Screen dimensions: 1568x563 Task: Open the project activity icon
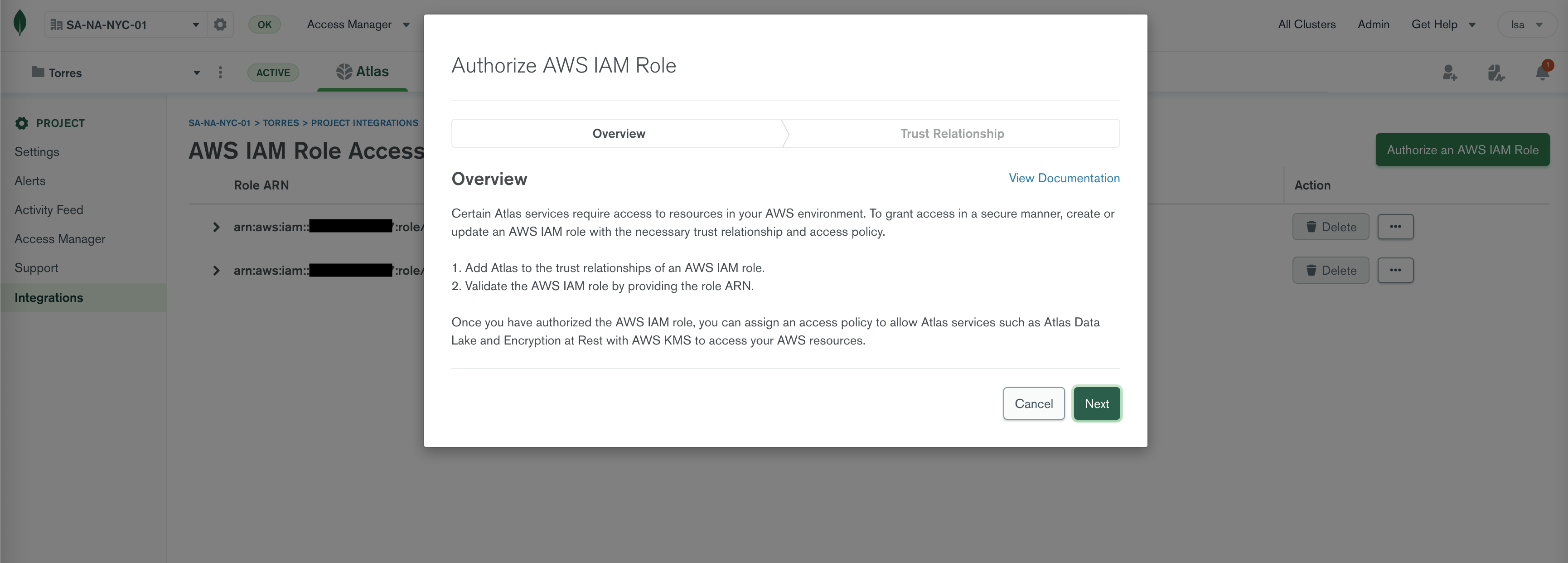click(x=1495, y=73)
